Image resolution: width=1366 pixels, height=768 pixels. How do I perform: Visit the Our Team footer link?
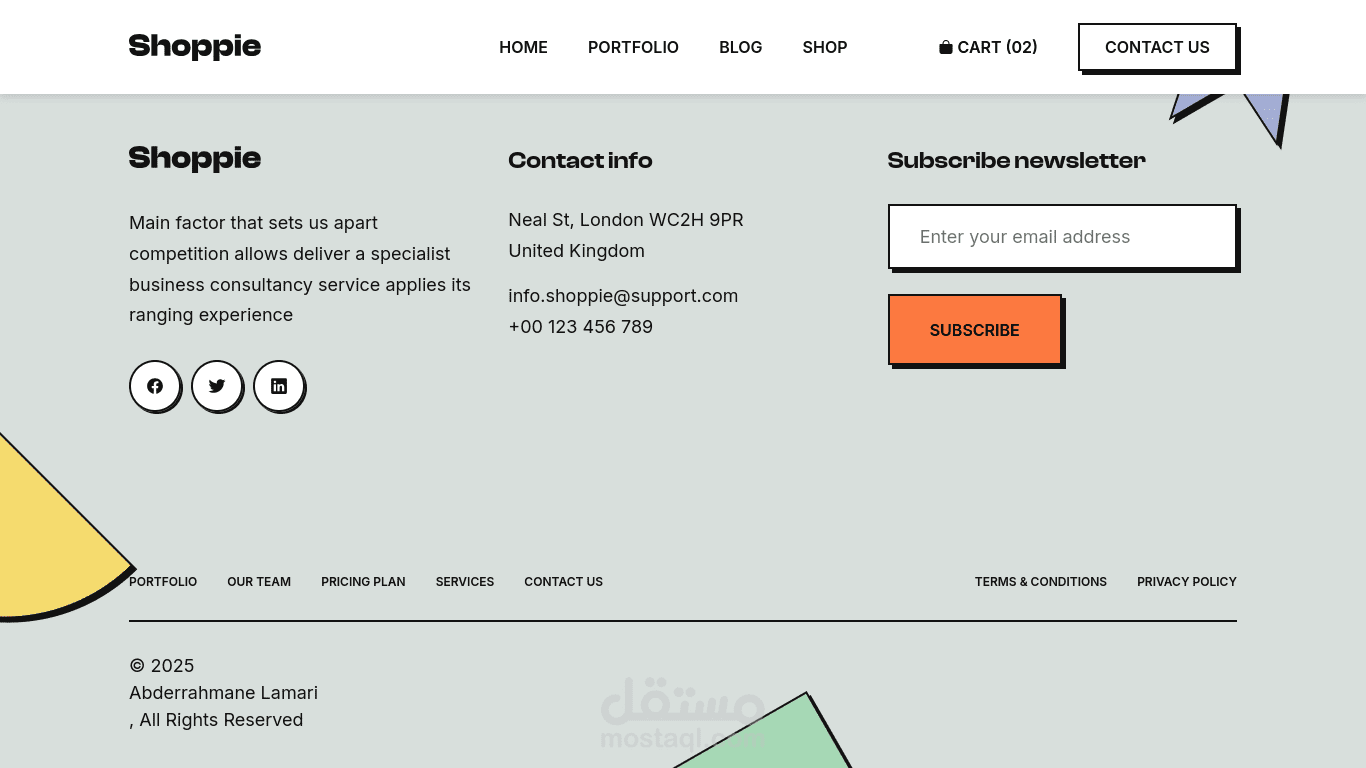tap(259, 582)
